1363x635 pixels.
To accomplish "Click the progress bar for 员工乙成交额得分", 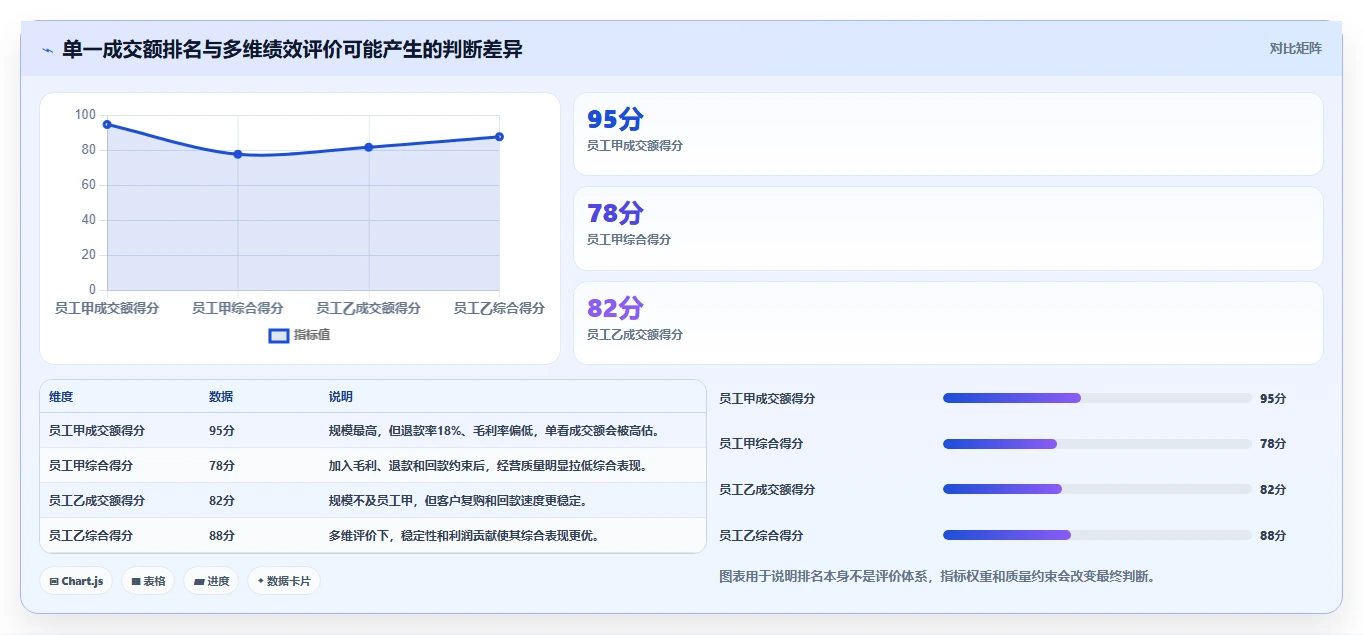I will [1097, 489].
